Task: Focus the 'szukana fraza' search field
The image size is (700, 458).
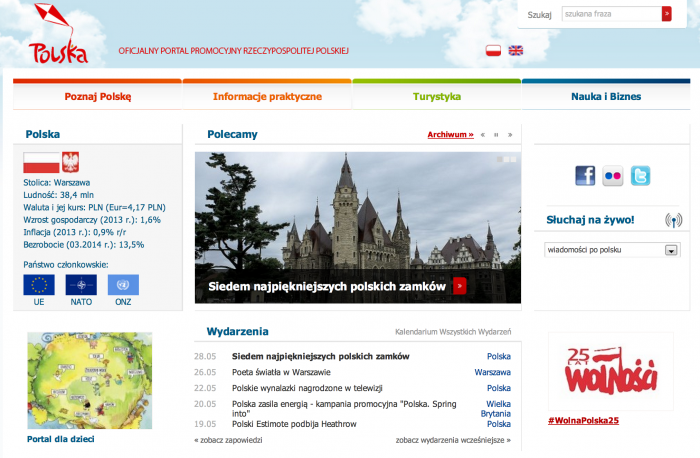Action: (611, 14)
